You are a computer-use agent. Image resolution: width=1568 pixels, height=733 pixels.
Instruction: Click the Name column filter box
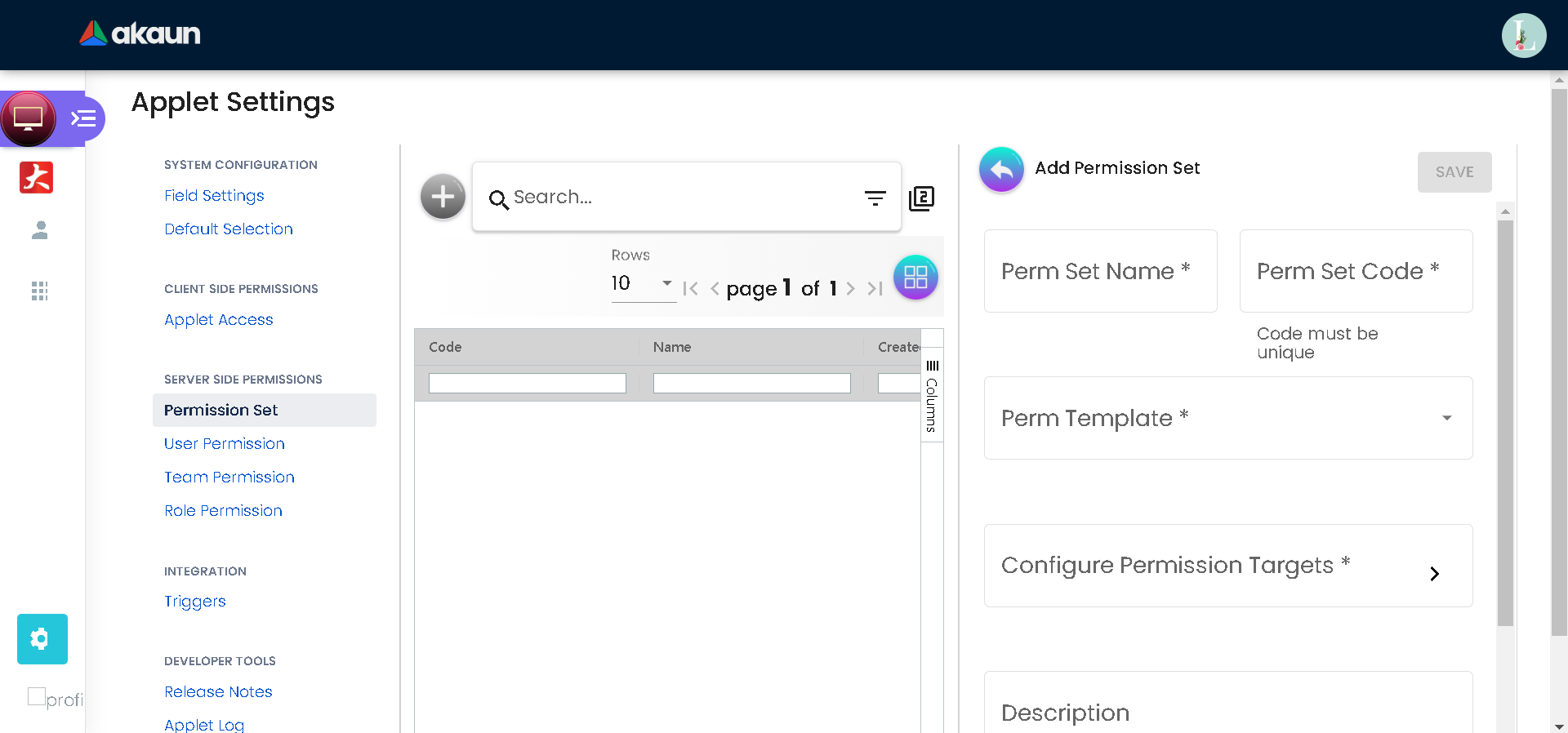752,384
